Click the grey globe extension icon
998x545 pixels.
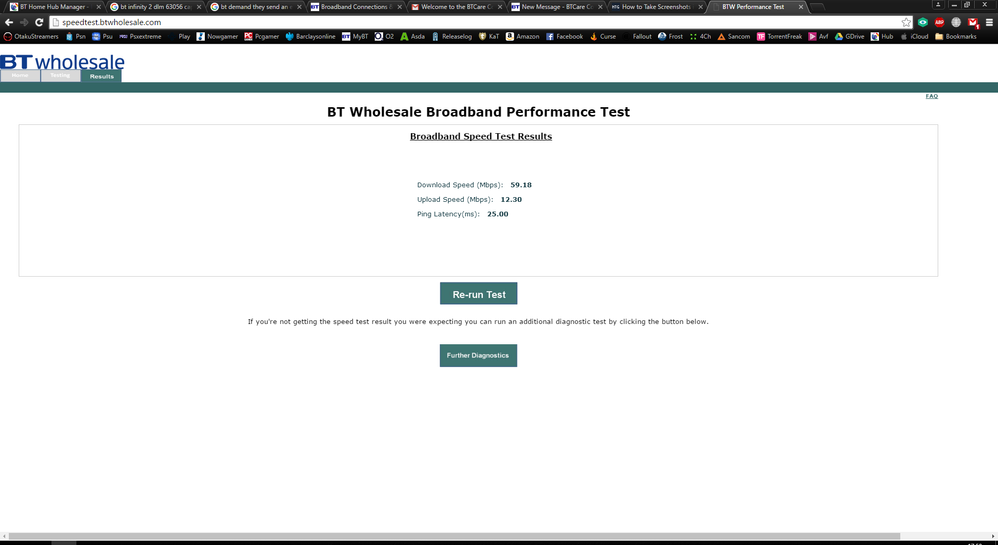tap(956, 22)
